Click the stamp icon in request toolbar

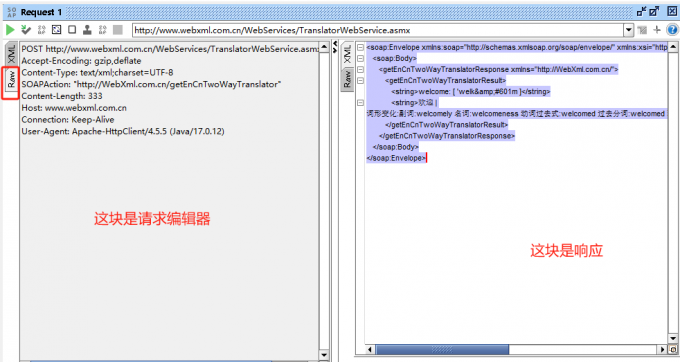[x=87, y=30]
